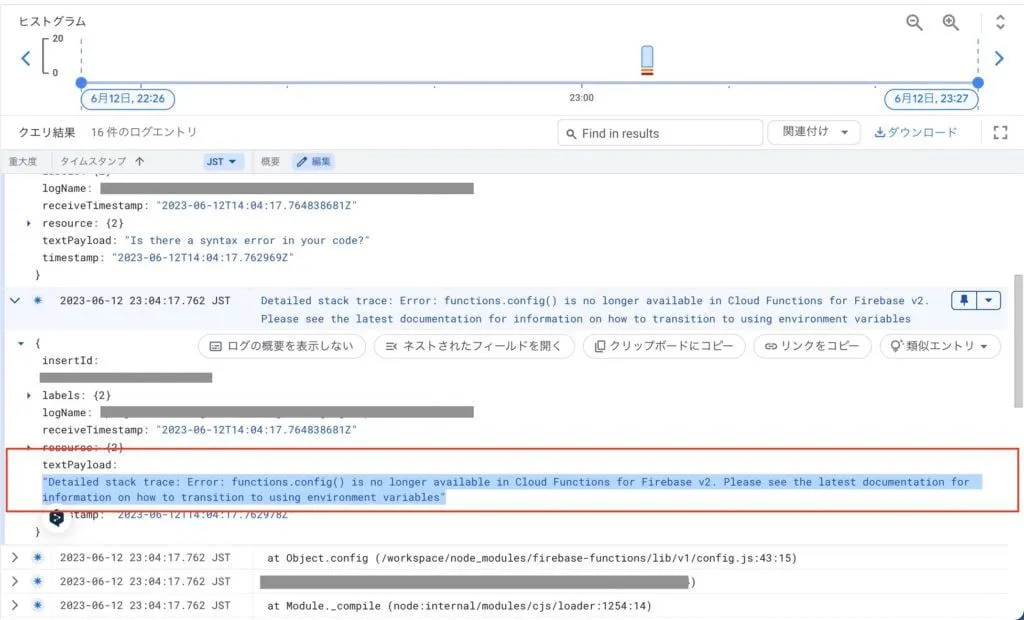Click the Find in results search field
This screenshot has height=620, width=1024.
pyautogui.click(x=660, y=133)
